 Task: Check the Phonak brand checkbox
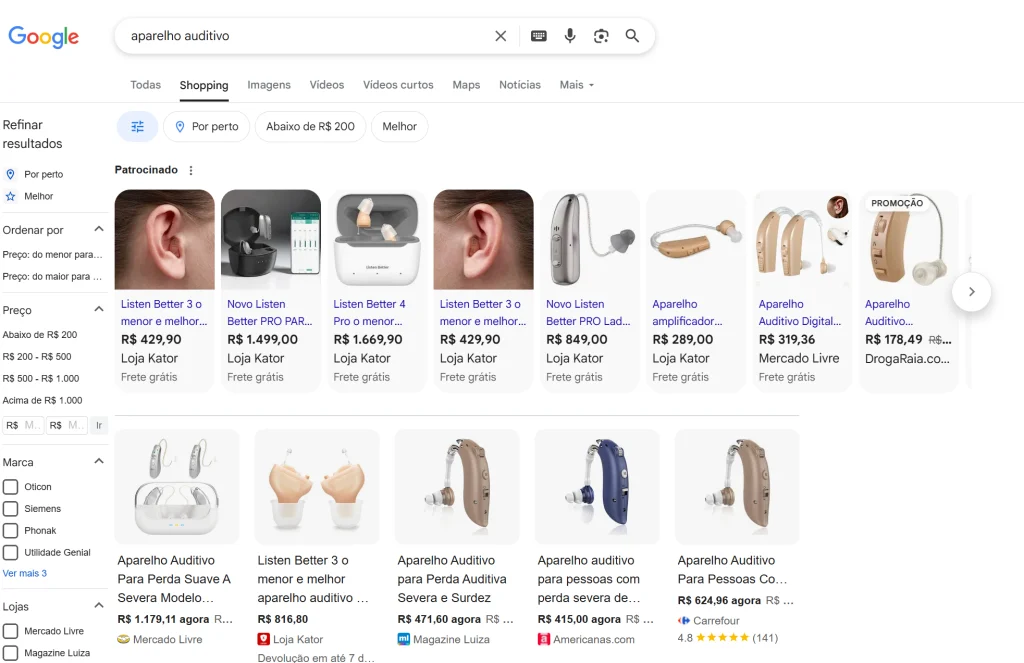tap(10, 531)
